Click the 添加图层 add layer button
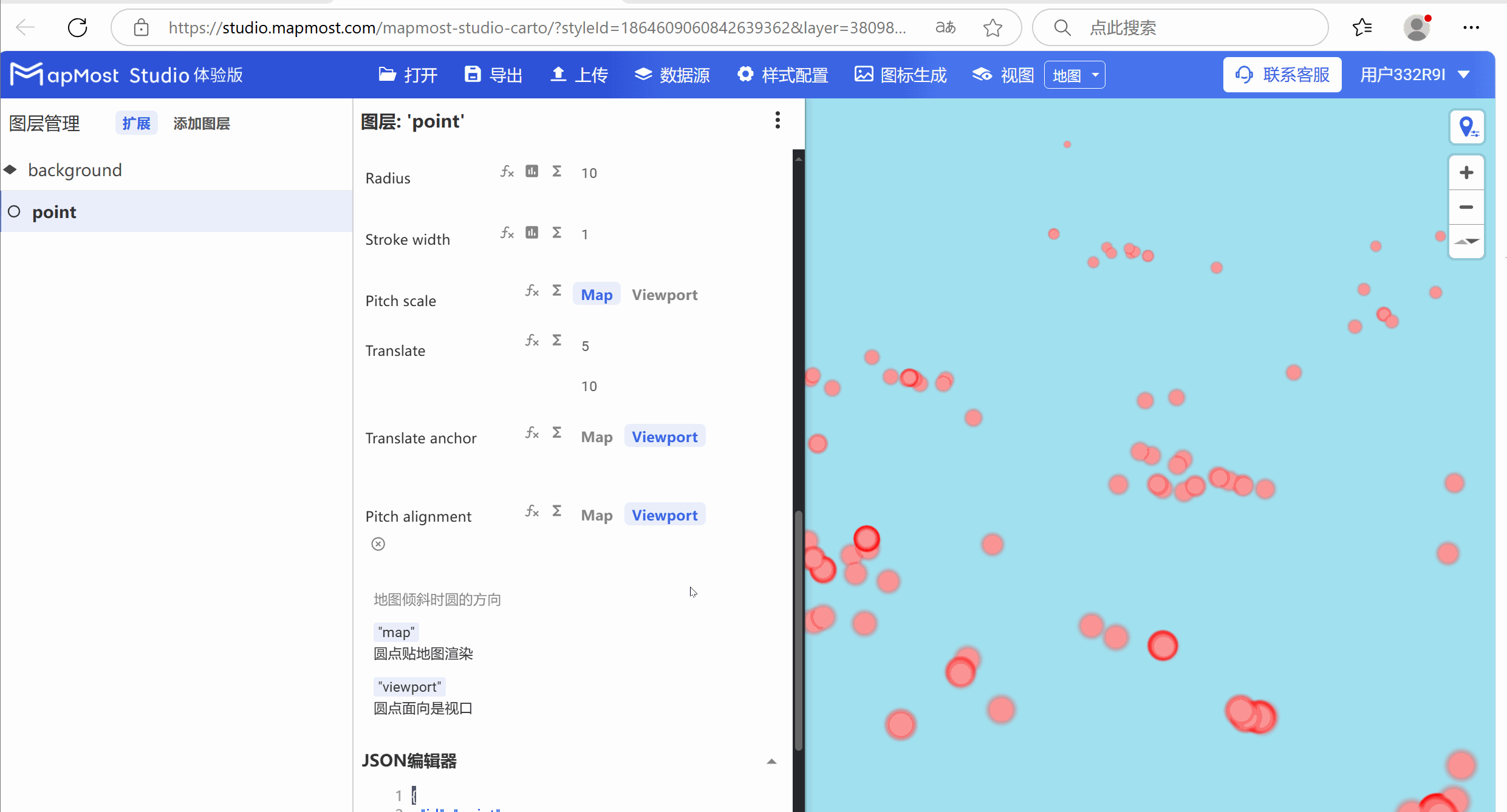 (201, 123)
